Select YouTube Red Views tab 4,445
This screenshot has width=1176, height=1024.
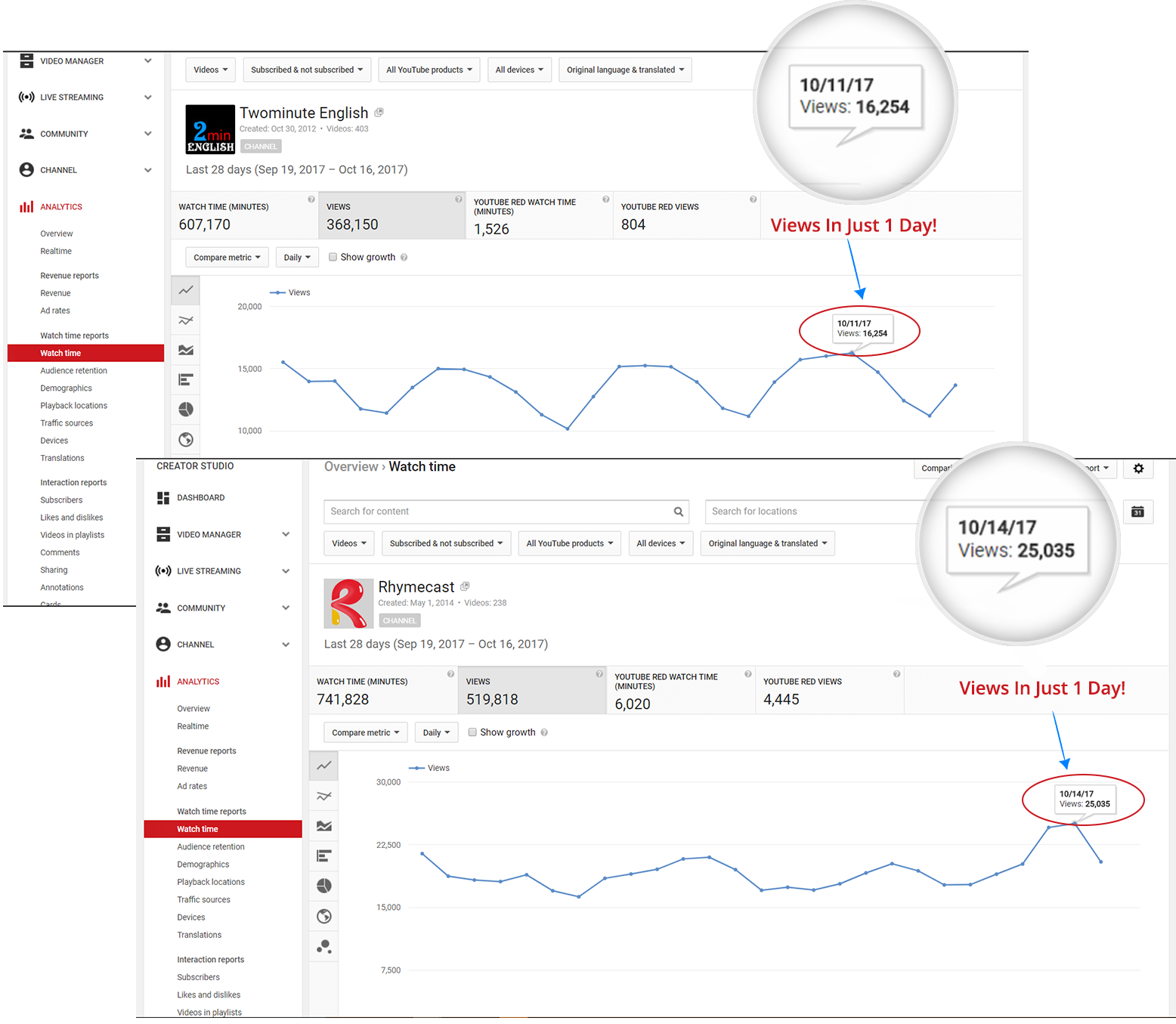[830, 691]
